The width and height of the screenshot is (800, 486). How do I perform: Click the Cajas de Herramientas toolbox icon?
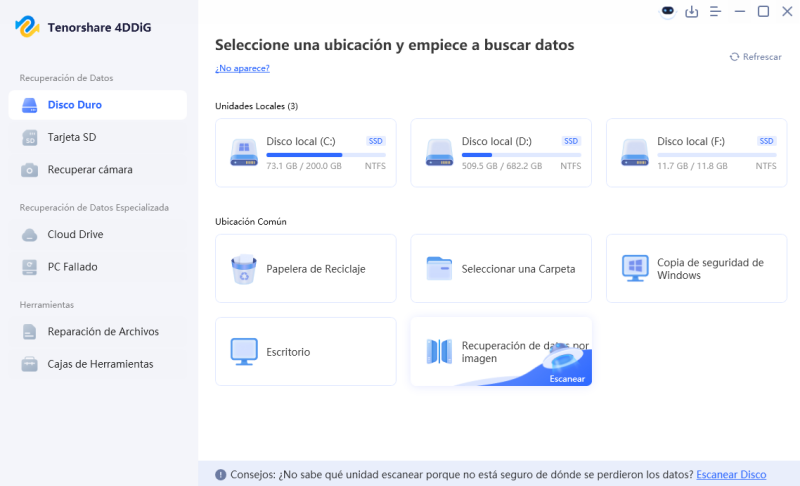pyautogui.click(x=30, y=364)
